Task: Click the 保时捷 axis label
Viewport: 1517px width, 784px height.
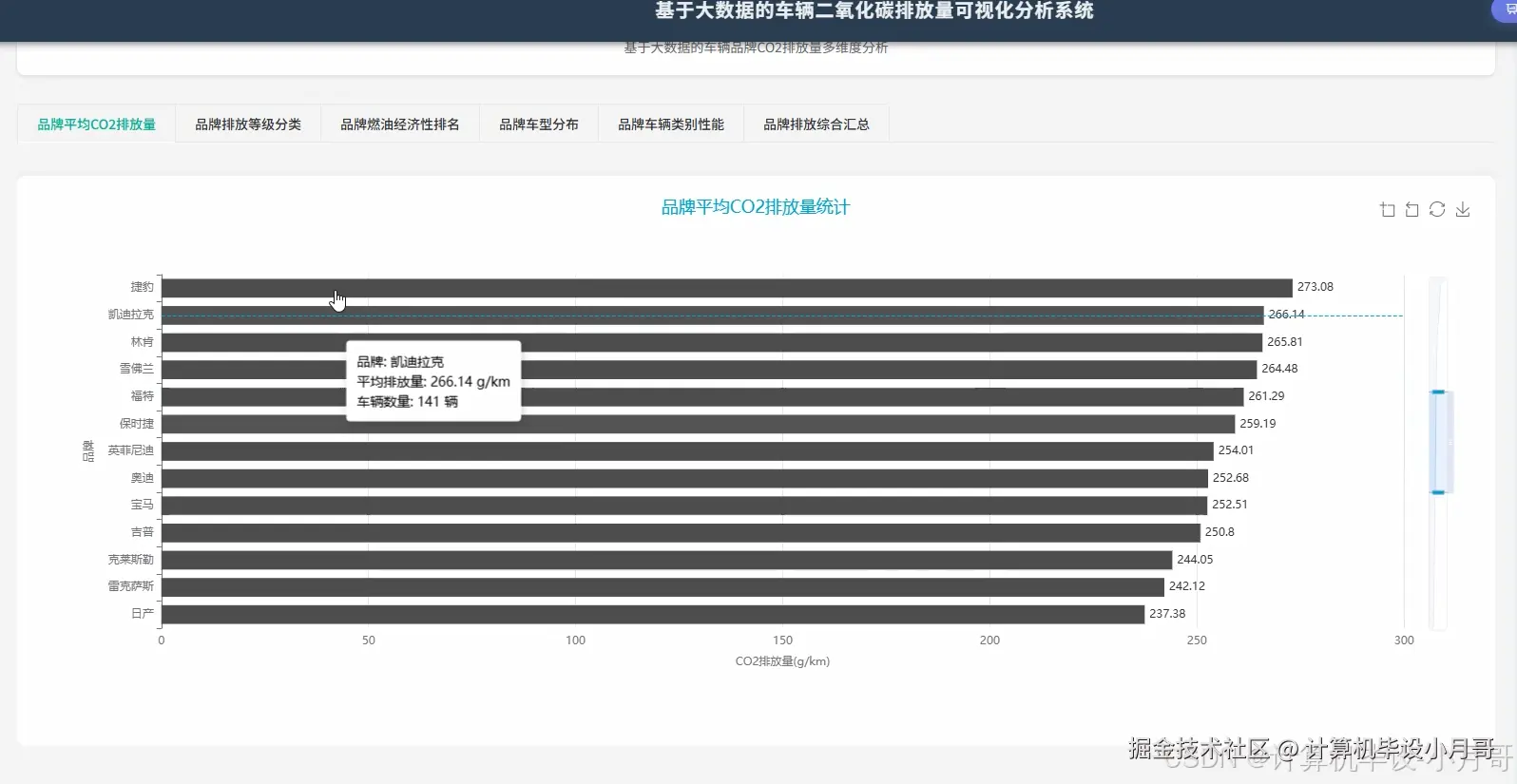Action: (136, 424)
